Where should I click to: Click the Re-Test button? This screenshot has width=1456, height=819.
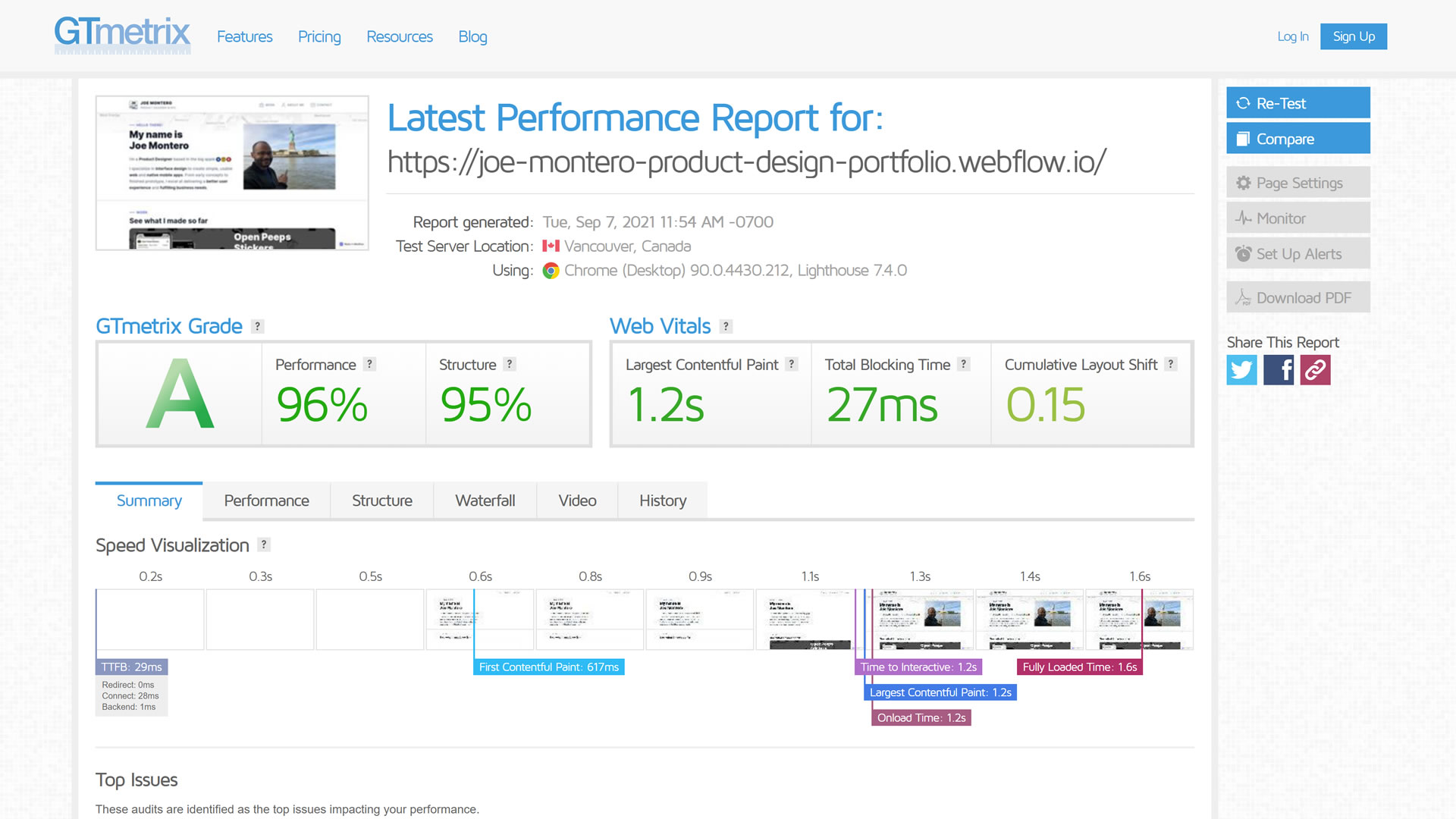coord(1298,103)
